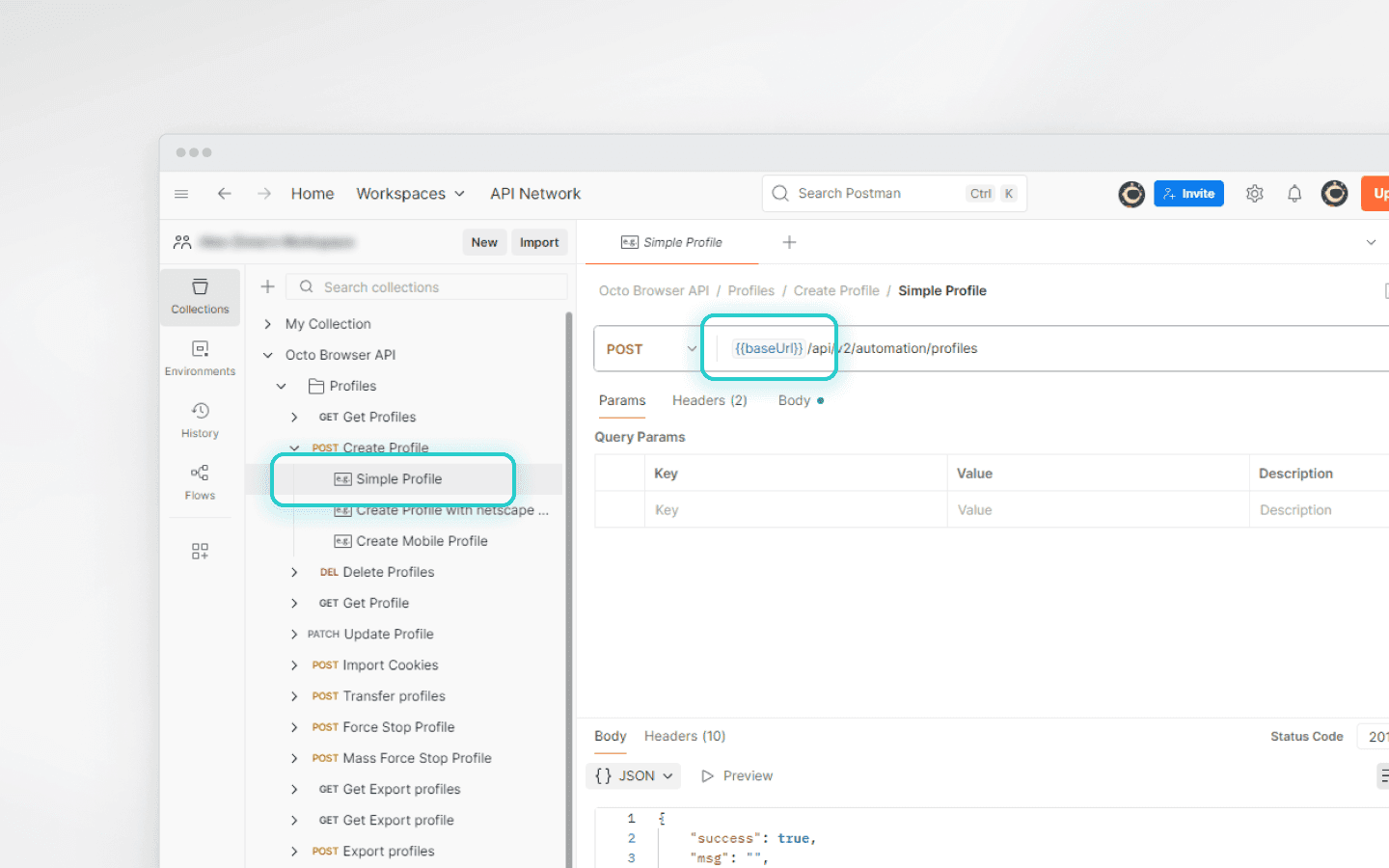The width and height of the screenshot is (1389, 868).
Task: Click the query param Key input cell
Action: click(796, 510)
